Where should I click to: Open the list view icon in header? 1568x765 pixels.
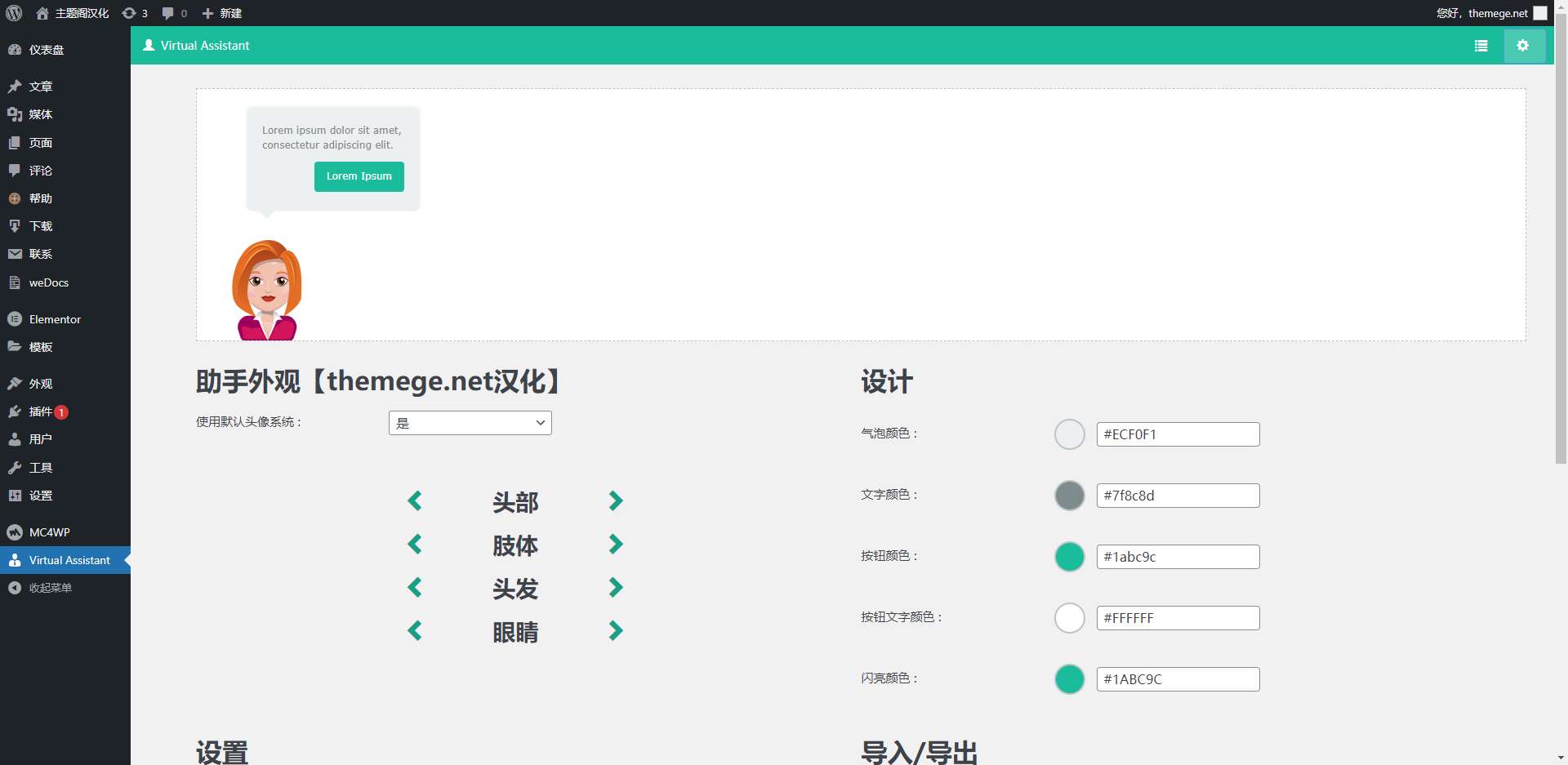pos(1481,46)
